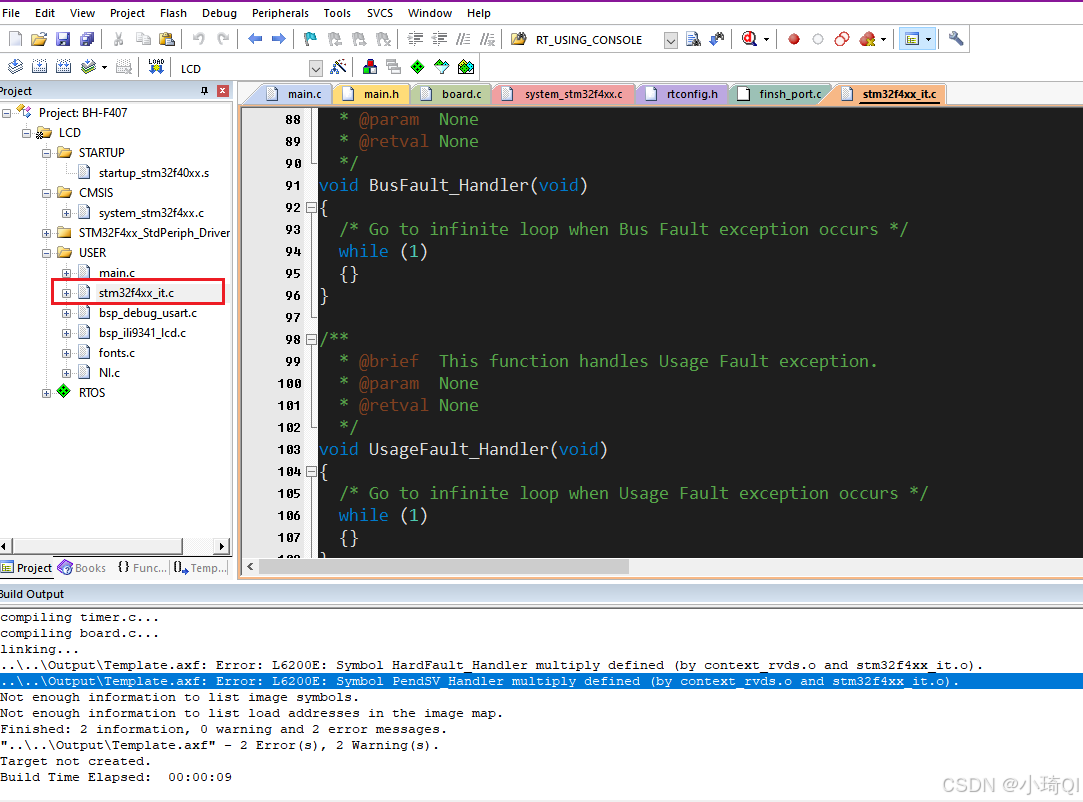The height and width of the screenshot is (802, 1083).
Task: Download code to flash memory
Action: [156, 66]
